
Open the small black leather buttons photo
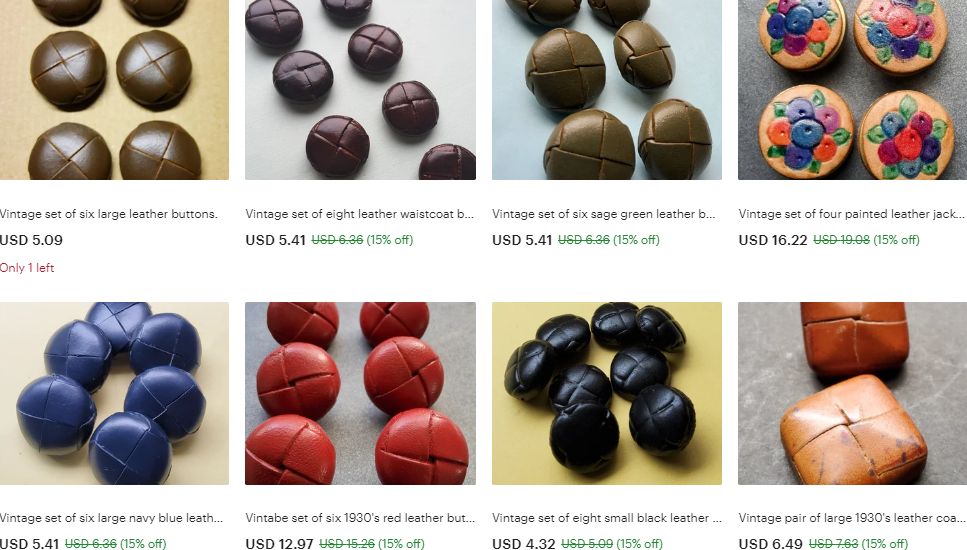[x=607, y=393]
